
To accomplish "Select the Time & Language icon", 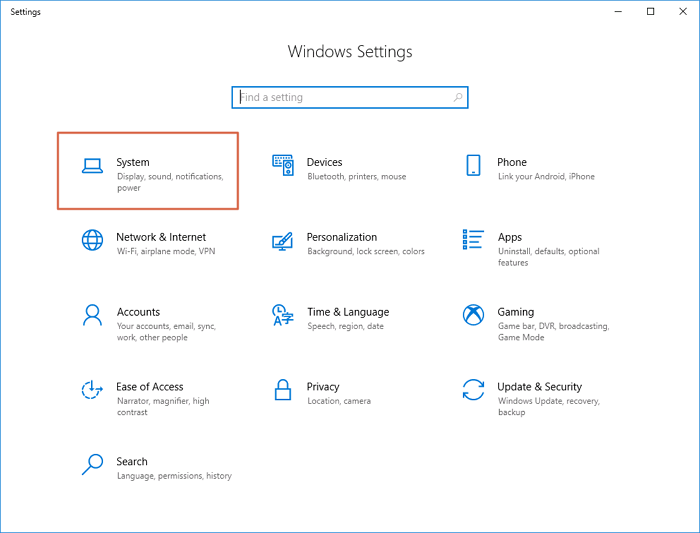I will 283,315.
